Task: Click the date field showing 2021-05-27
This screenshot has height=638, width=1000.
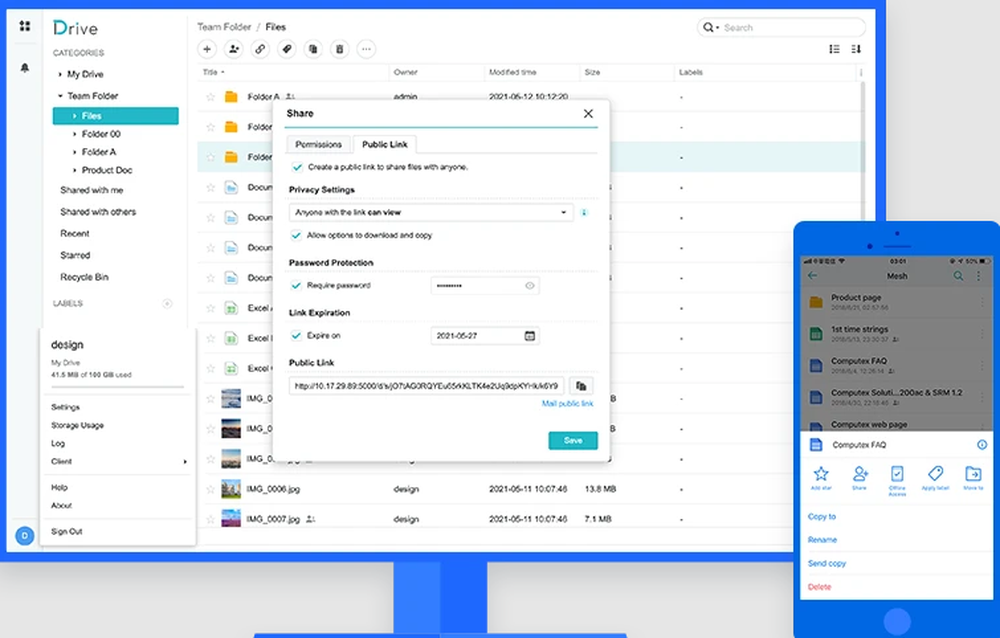Action: pos(483,334)
